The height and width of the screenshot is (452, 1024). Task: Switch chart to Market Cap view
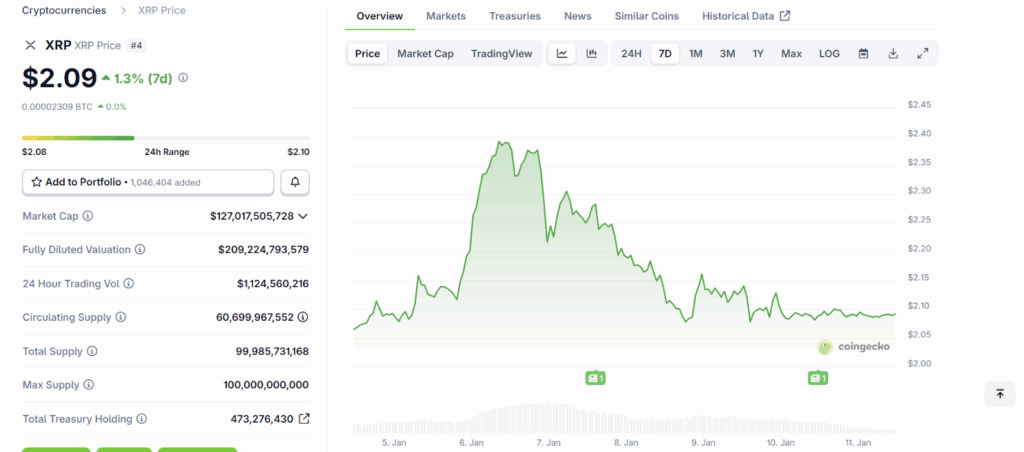(425, 54)
